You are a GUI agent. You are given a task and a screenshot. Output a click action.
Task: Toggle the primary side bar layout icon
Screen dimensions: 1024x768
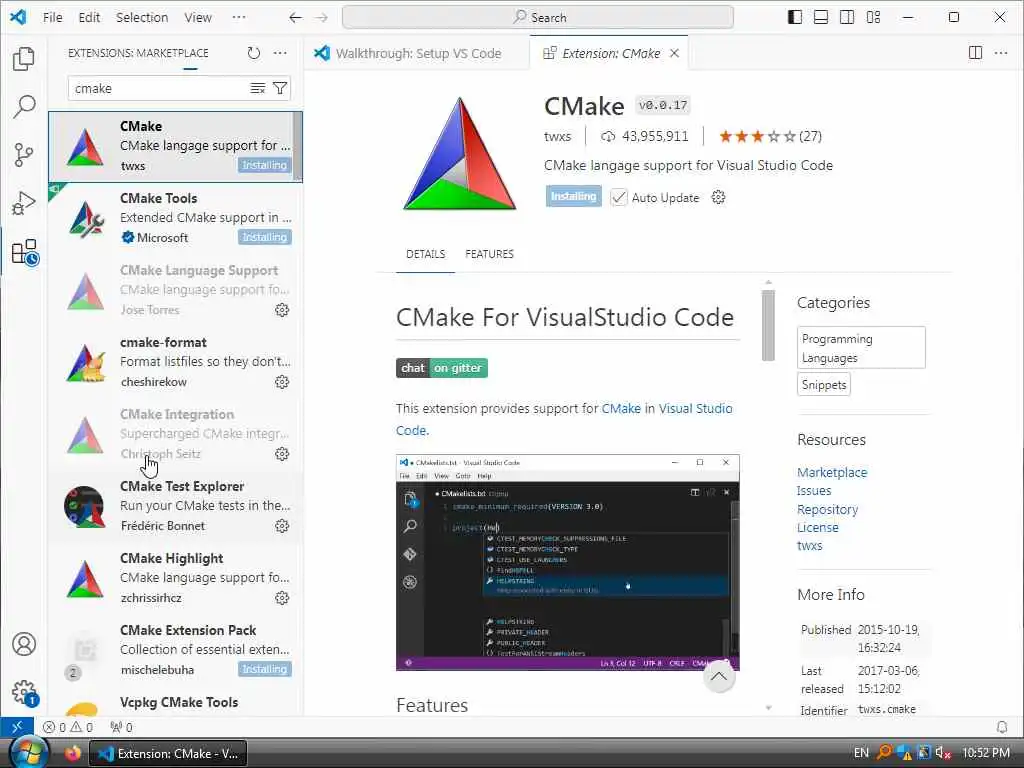(795, 18)
